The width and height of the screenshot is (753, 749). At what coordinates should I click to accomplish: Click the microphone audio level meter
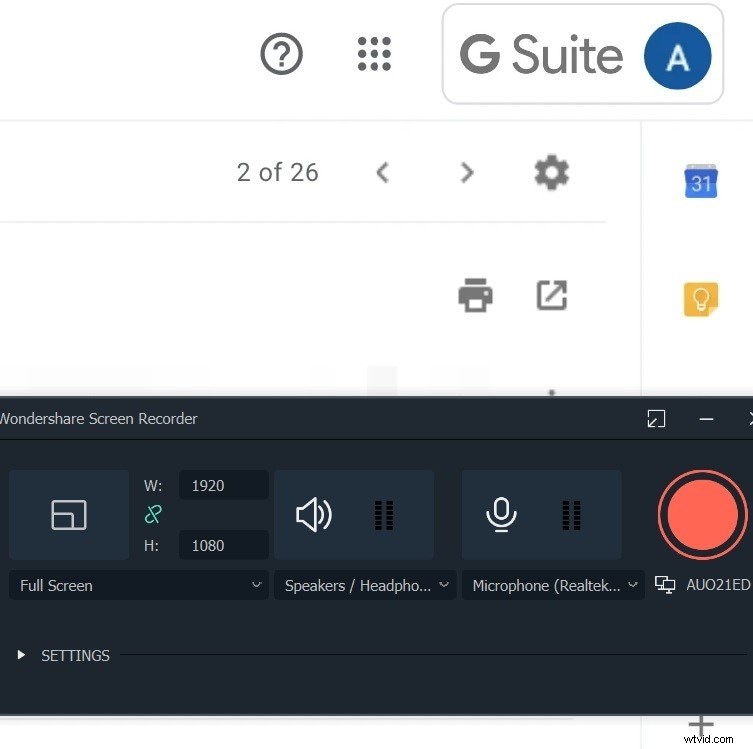(x=571, y=515)
